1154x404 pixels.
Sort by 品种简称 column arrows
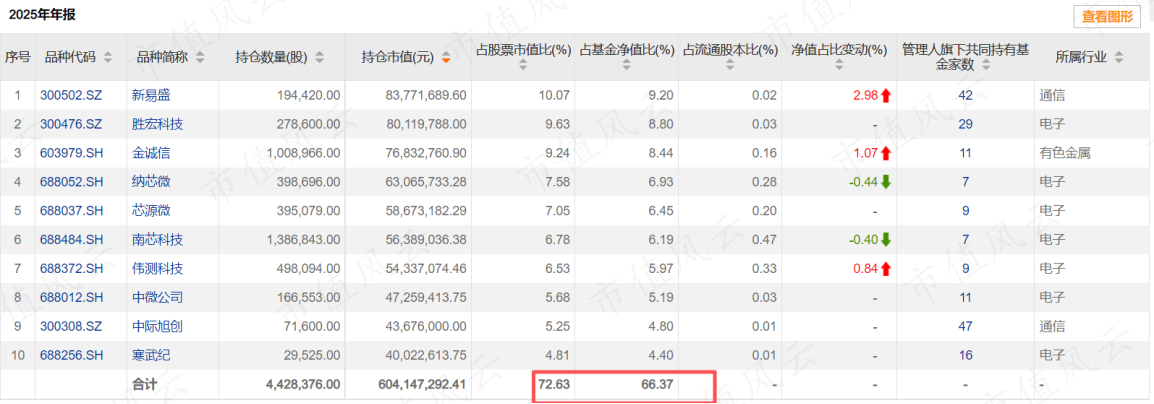pos(200,57)
